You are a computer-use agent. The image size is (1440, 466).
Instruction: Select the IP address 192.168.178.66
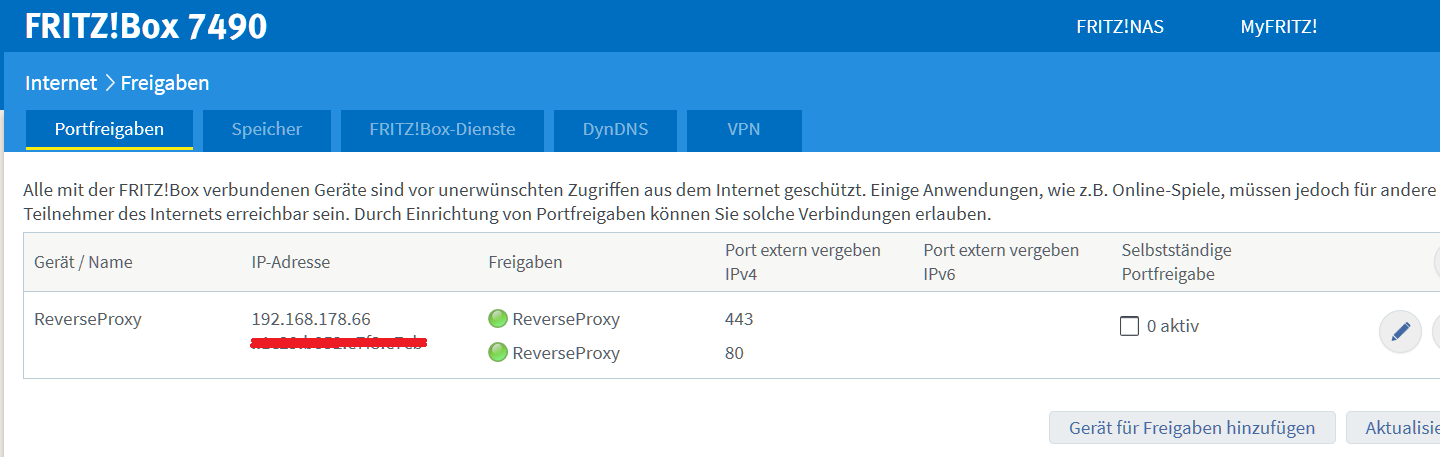coord(311,319)
